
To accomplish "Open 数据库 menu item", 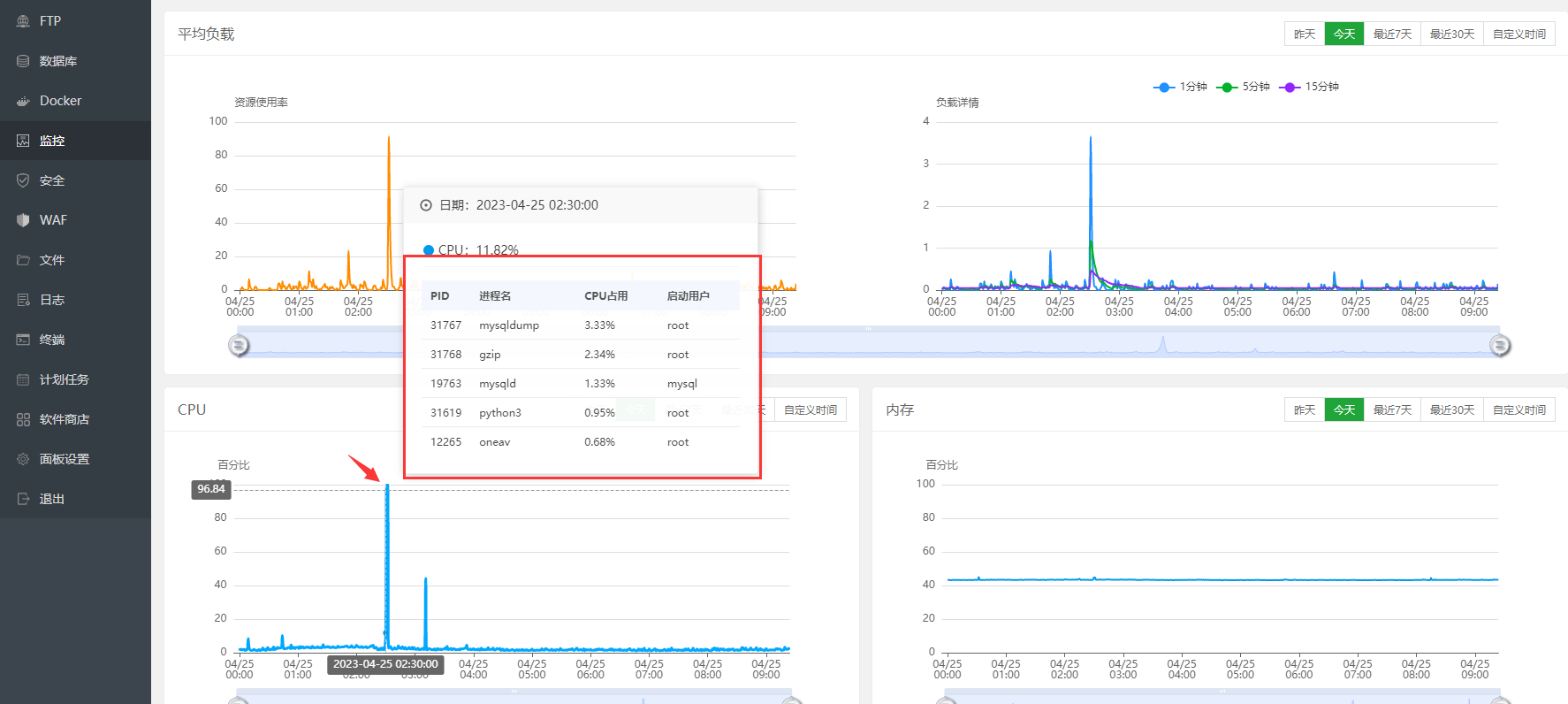I will point(75,61).
